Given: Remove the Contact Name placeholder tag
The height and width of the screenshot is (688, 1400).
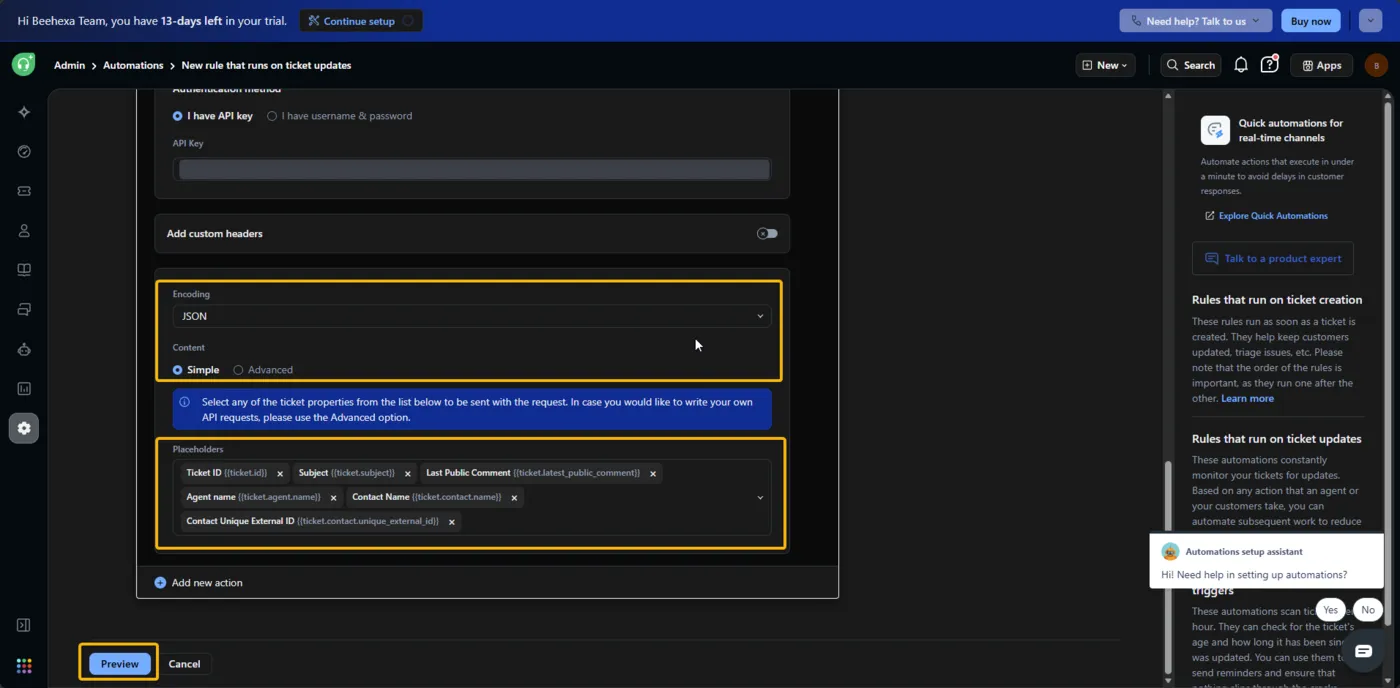Looking at the screenshot, I should (x=514, y=497).
